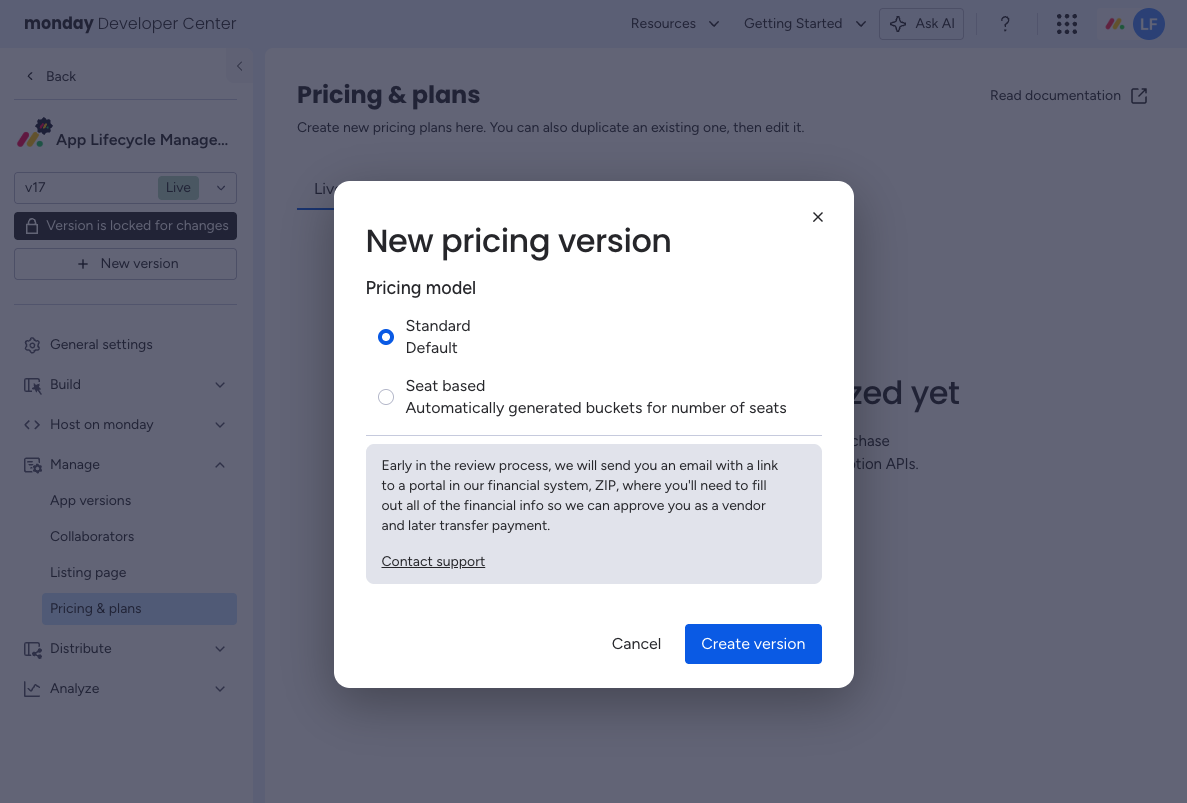Click the Contact support link

[433, 562]
